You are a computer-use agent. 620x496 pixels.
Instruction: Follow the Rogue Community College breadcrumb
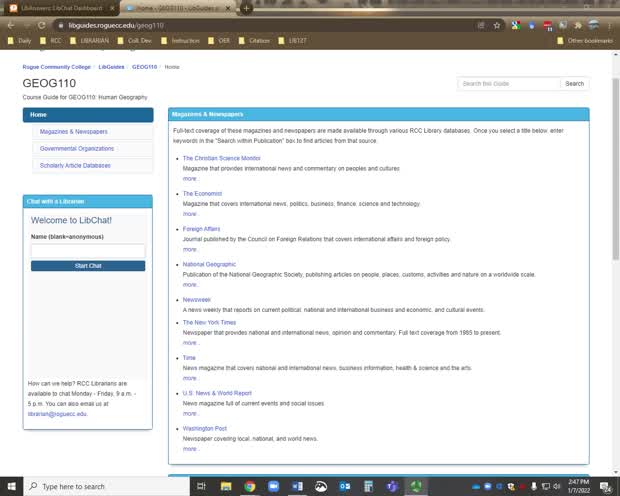[x=57, y=67]
